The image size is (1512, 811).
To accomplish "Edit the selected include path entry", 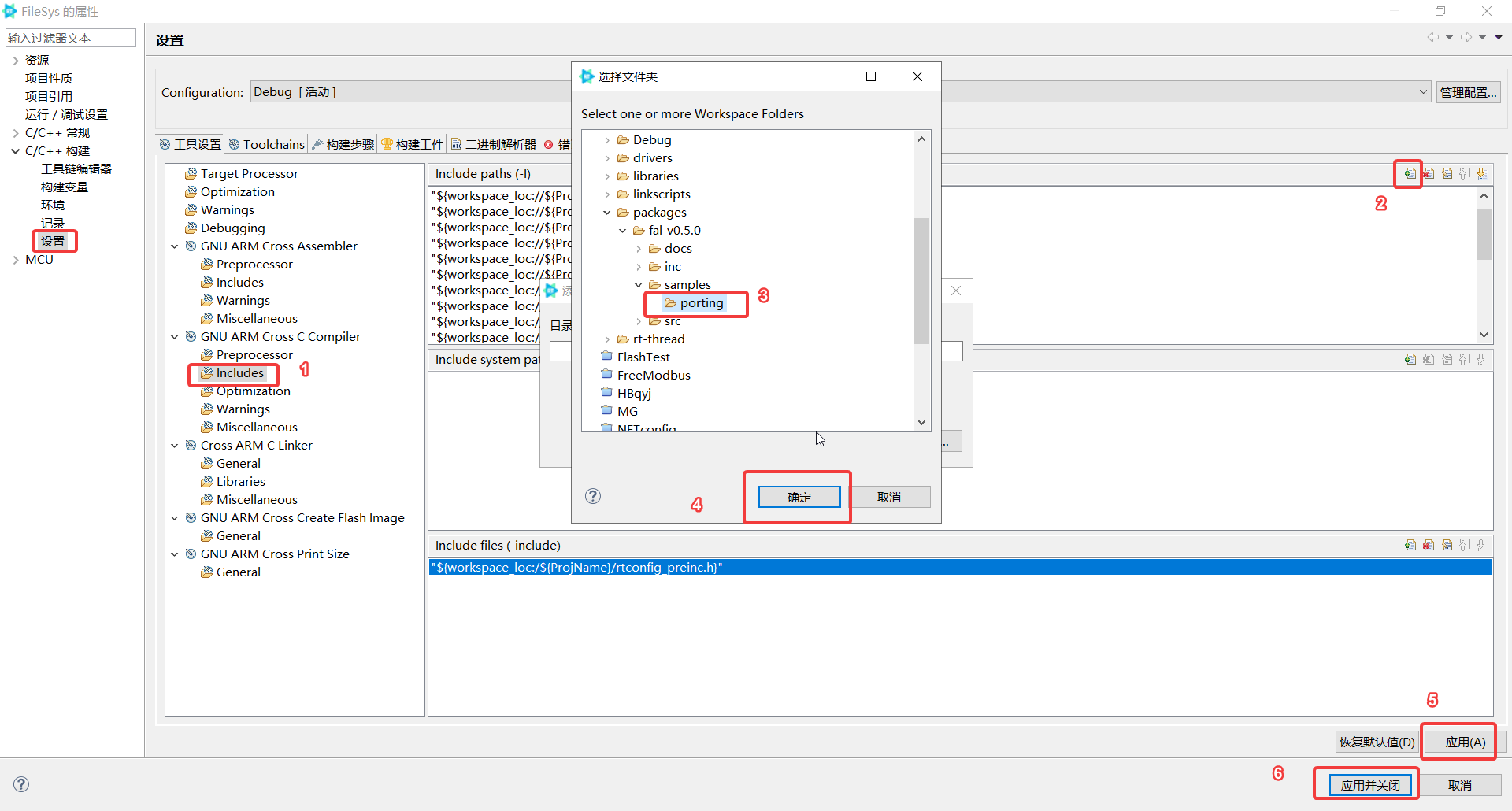I will (x=1447, y=174).
